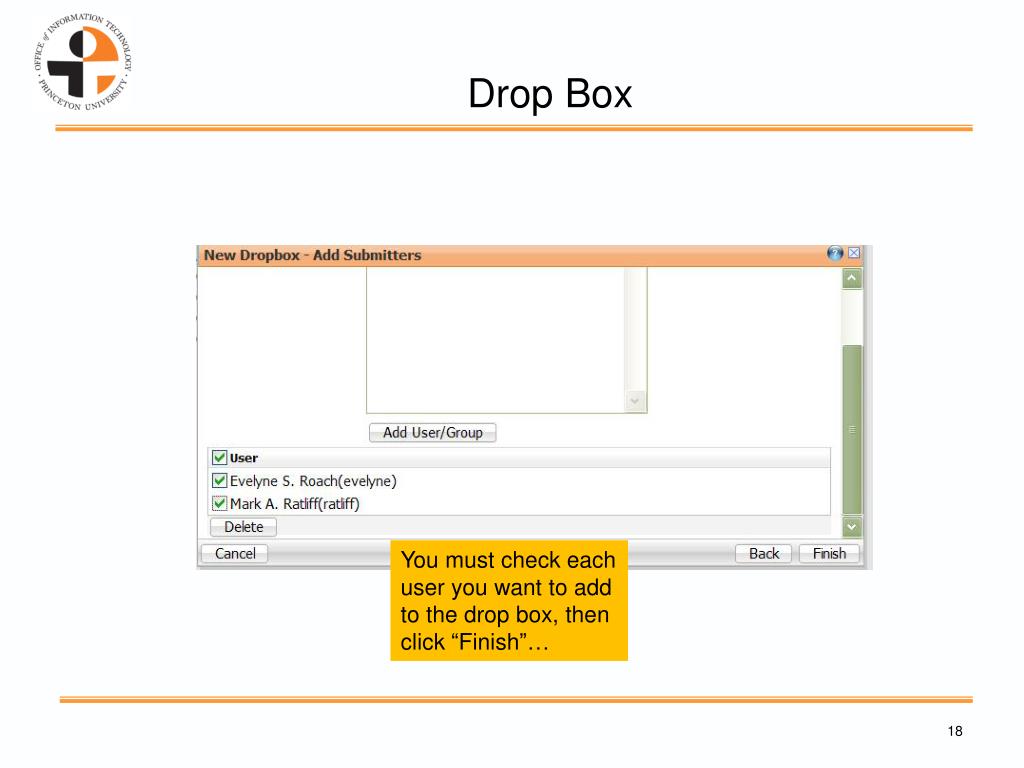Open the dialog's blue help icon

coord(835,253)
